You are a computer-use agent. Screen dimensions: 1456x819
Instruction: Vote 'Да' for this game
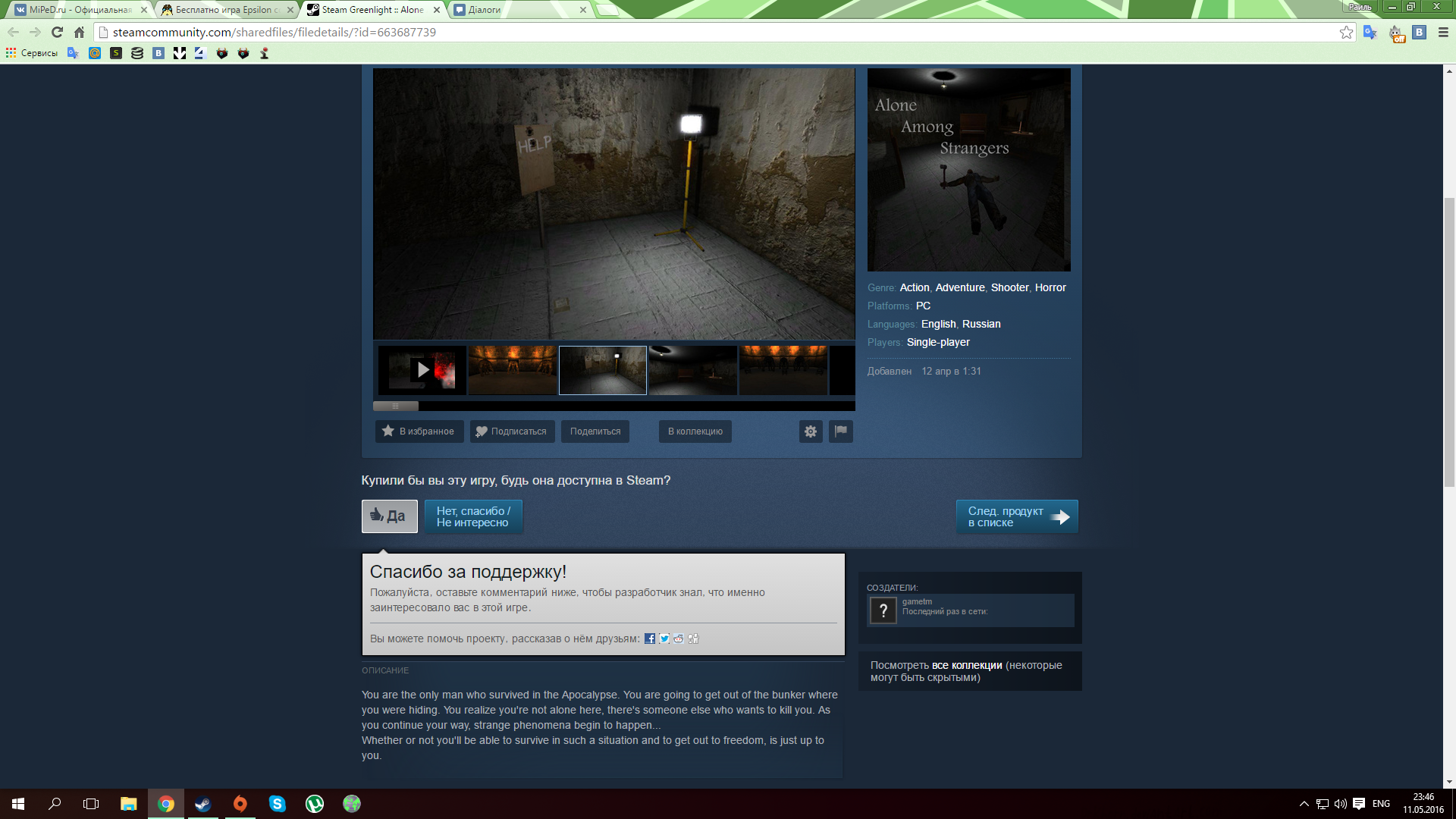pos(389,516)
